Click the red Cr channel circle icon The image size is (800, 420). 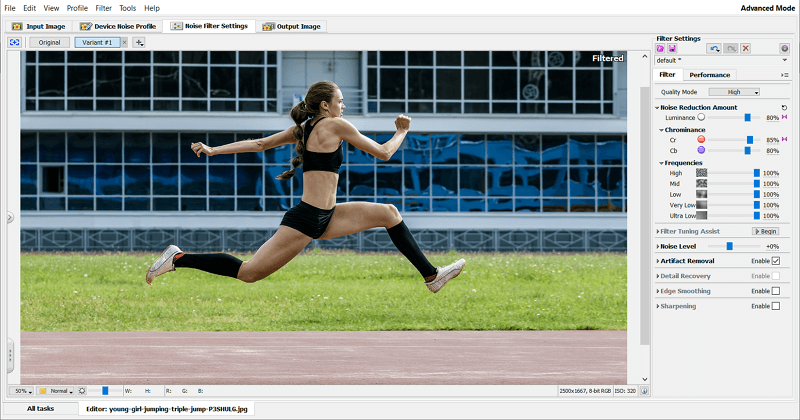click(x=701, y=139)
